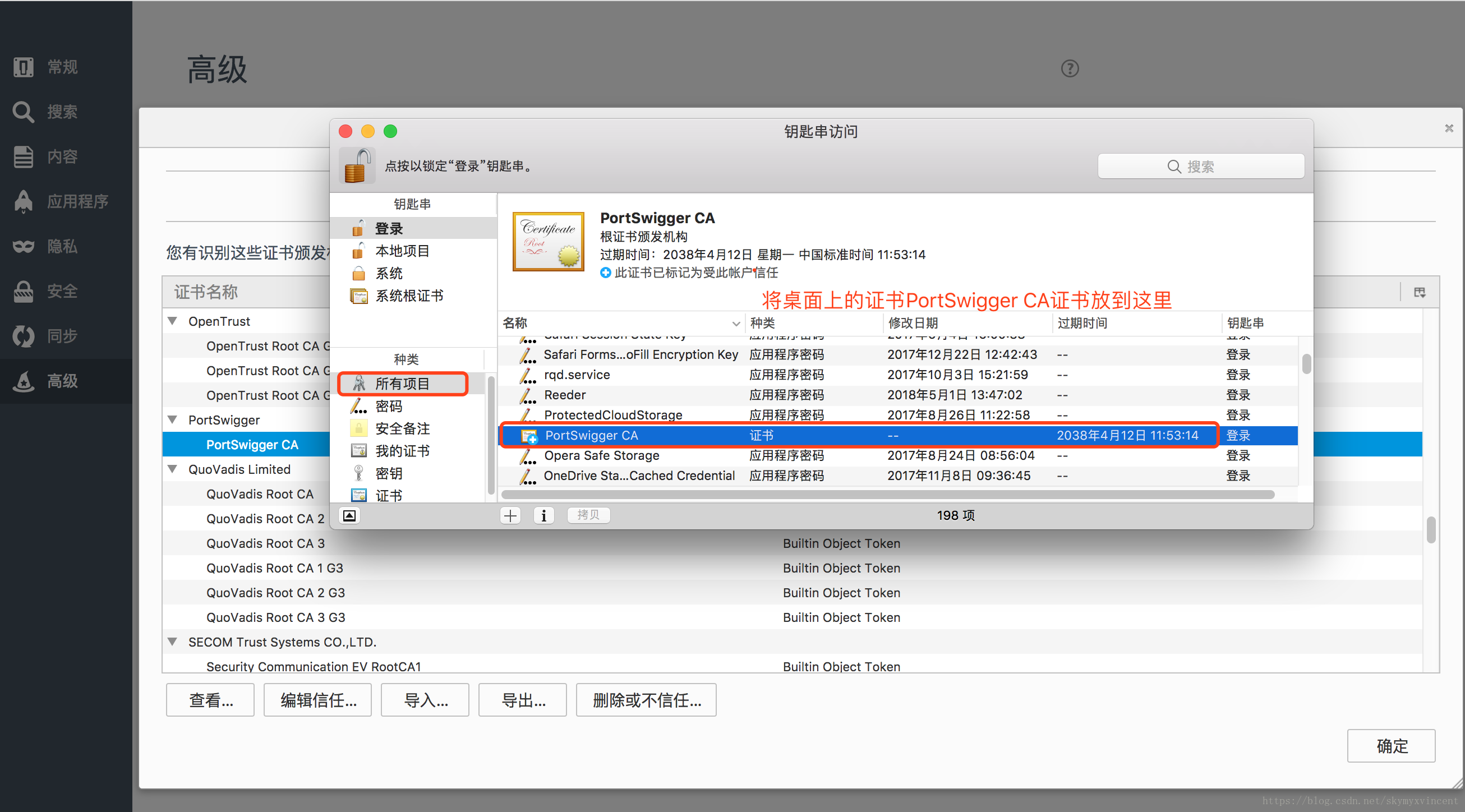The width and height of the screenshot is (1465, 812).
Task: Open the 应用程序 rocket section in sidebar
Action: point(24,201)
